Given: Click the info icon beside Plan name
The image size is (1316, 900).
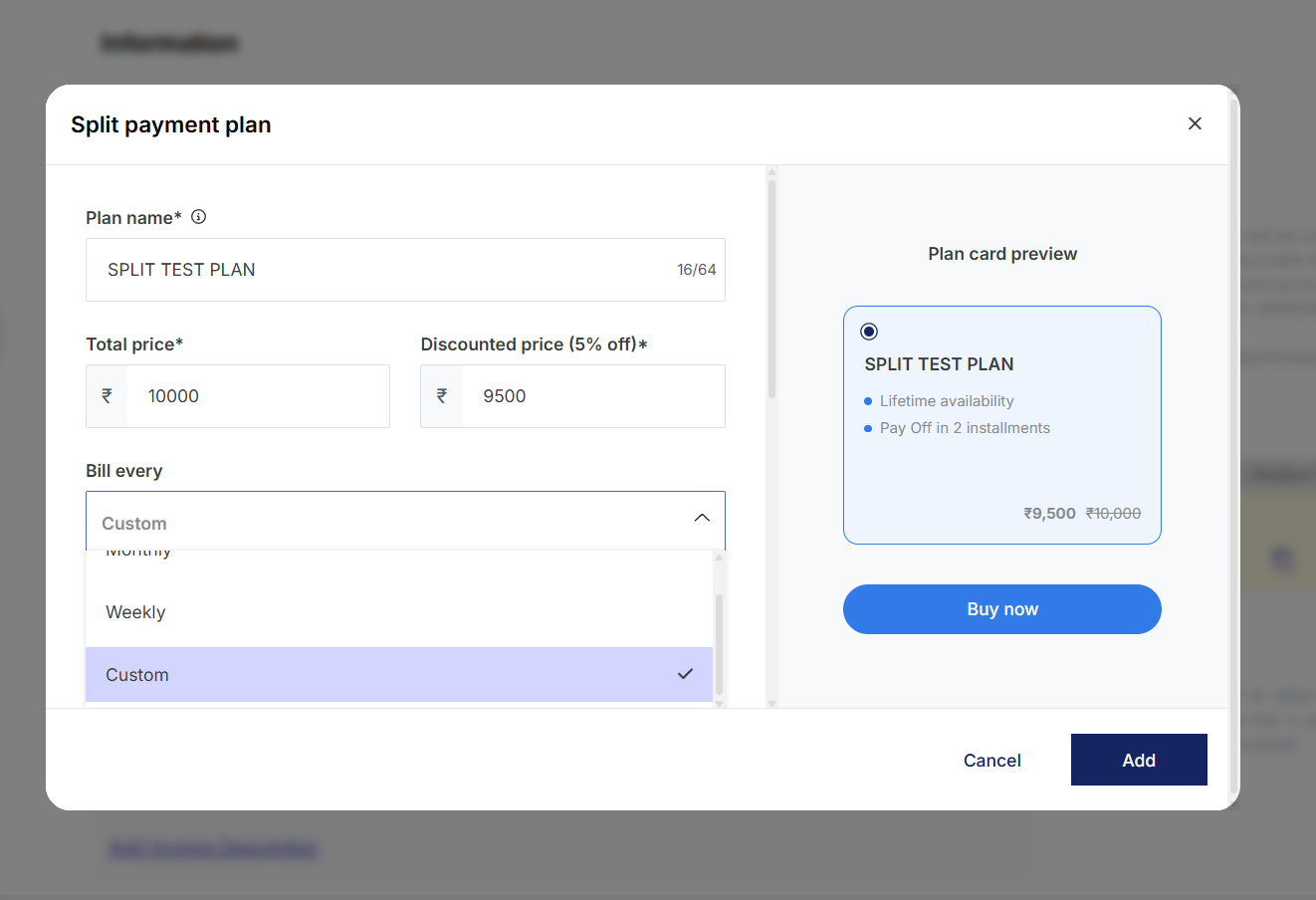Looking at the screenshot, I should tap(199, 217).
